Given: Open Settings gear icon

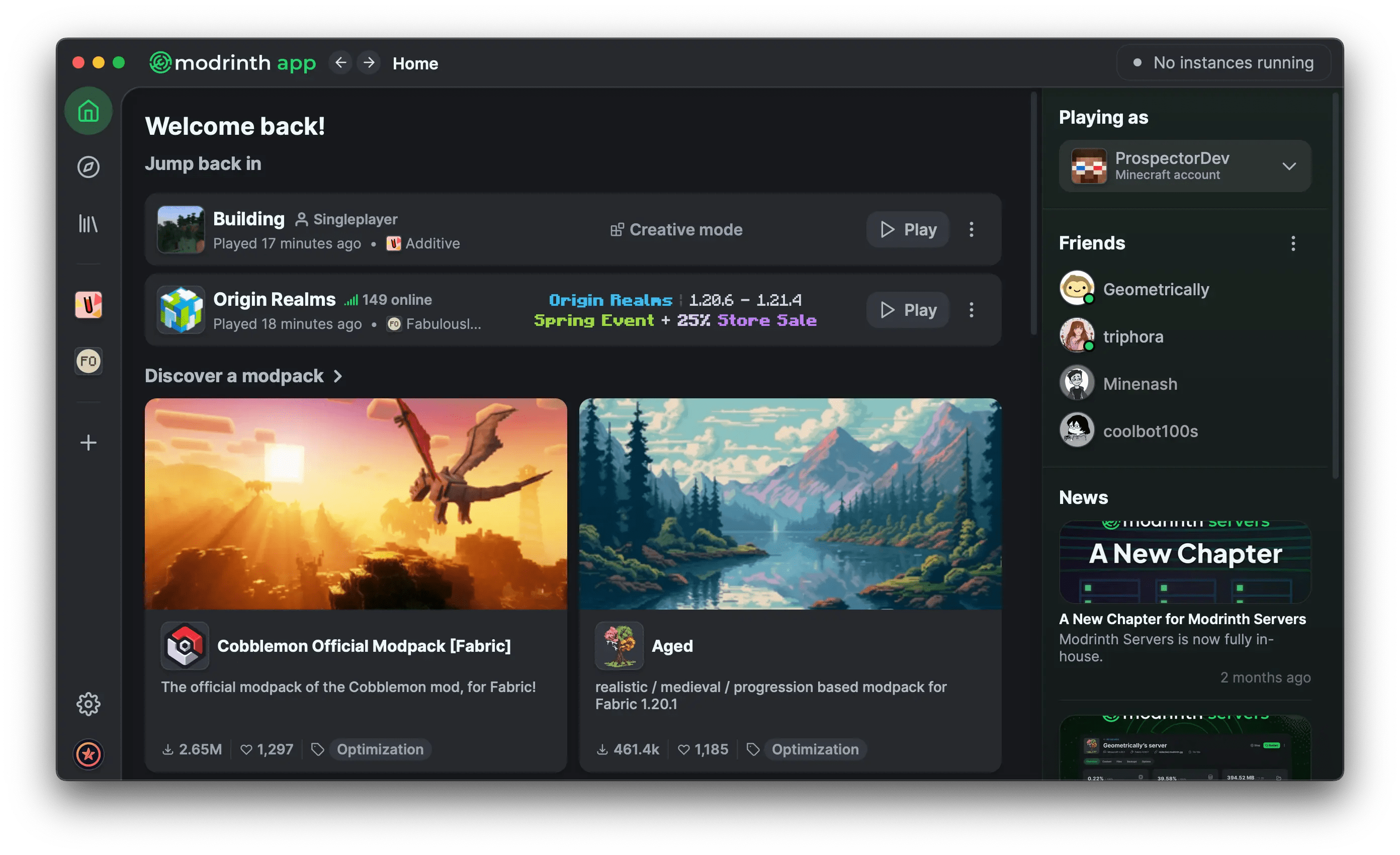Looking at the screenshot, I should 88,704.
